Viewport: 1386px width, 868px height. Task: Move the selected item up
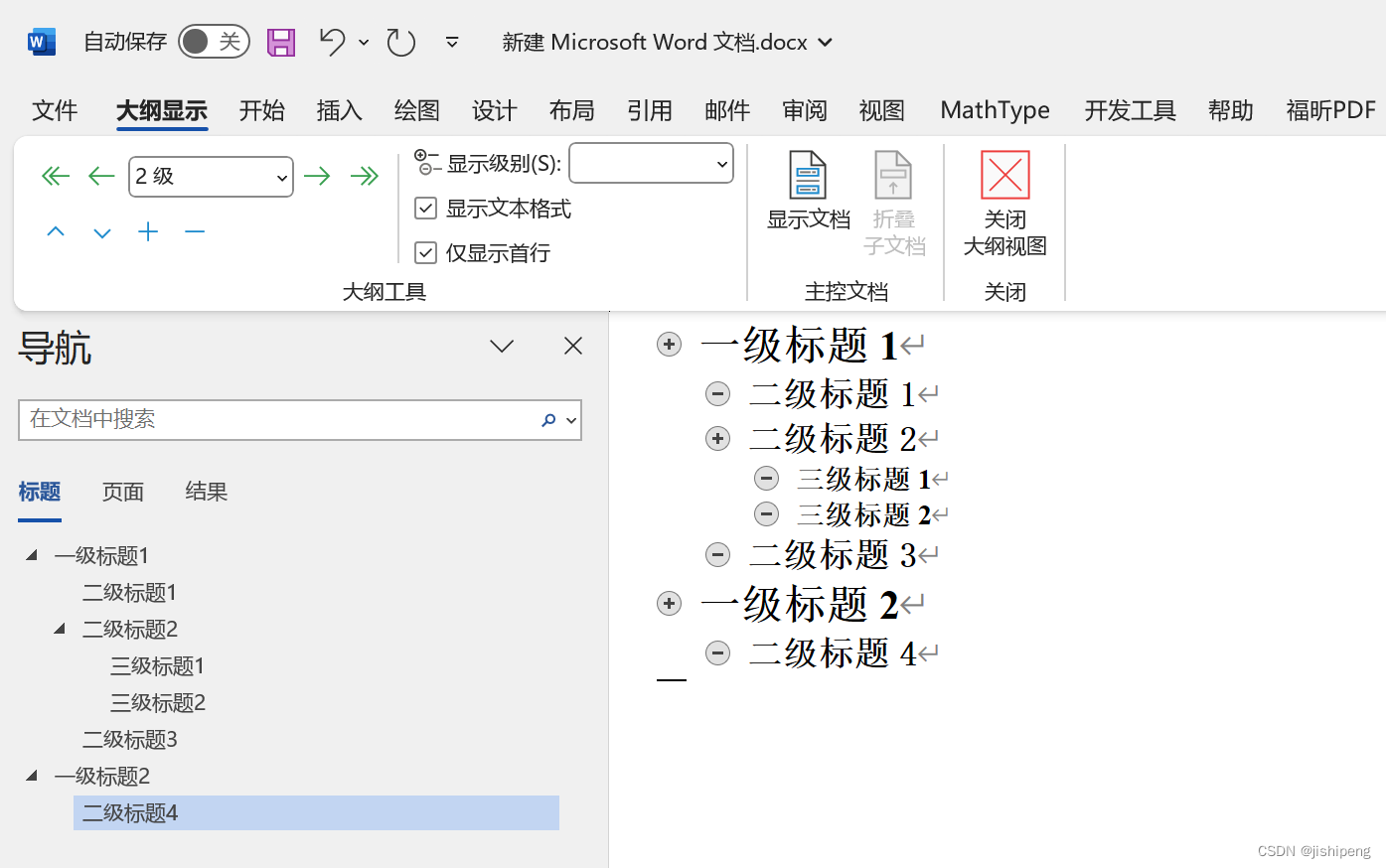(x=56, y=232)
